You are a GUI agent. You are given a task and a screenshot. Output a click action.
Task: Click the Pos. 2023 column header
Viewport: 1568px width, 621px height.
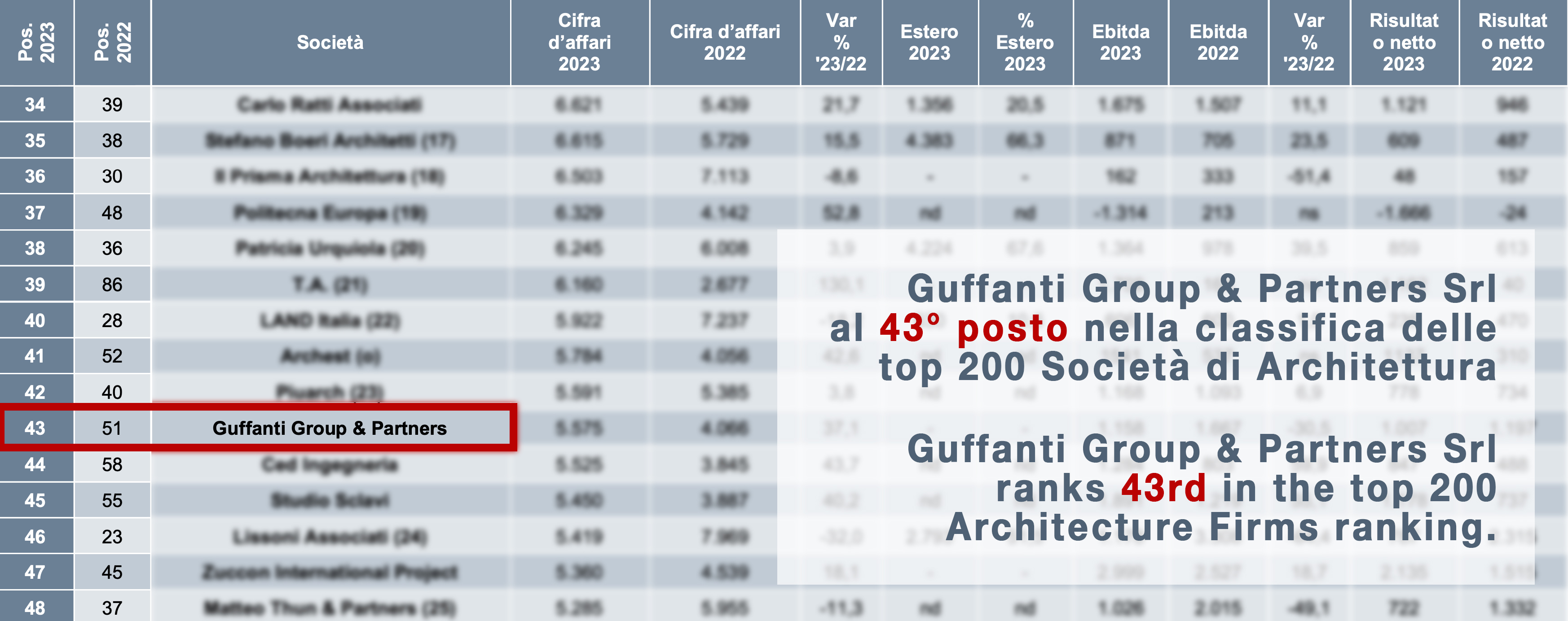36,42
